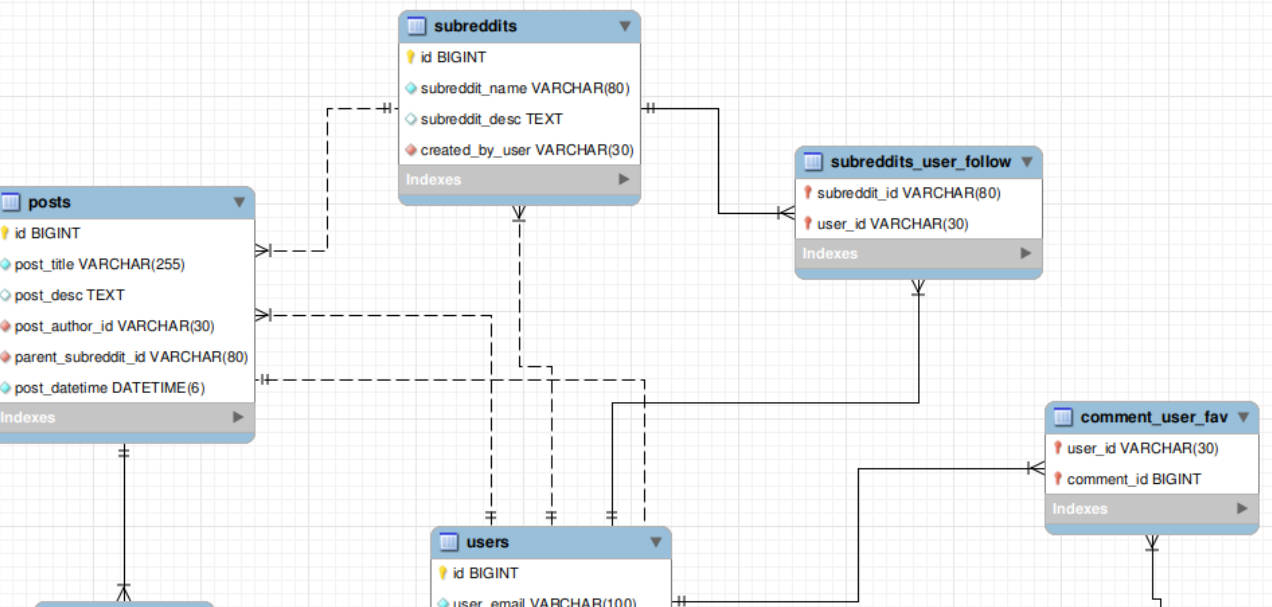Expand the Indexes section of comment_user_fav table
This screenshot has width=1272, height=607.
click(x=1242, y=509)
